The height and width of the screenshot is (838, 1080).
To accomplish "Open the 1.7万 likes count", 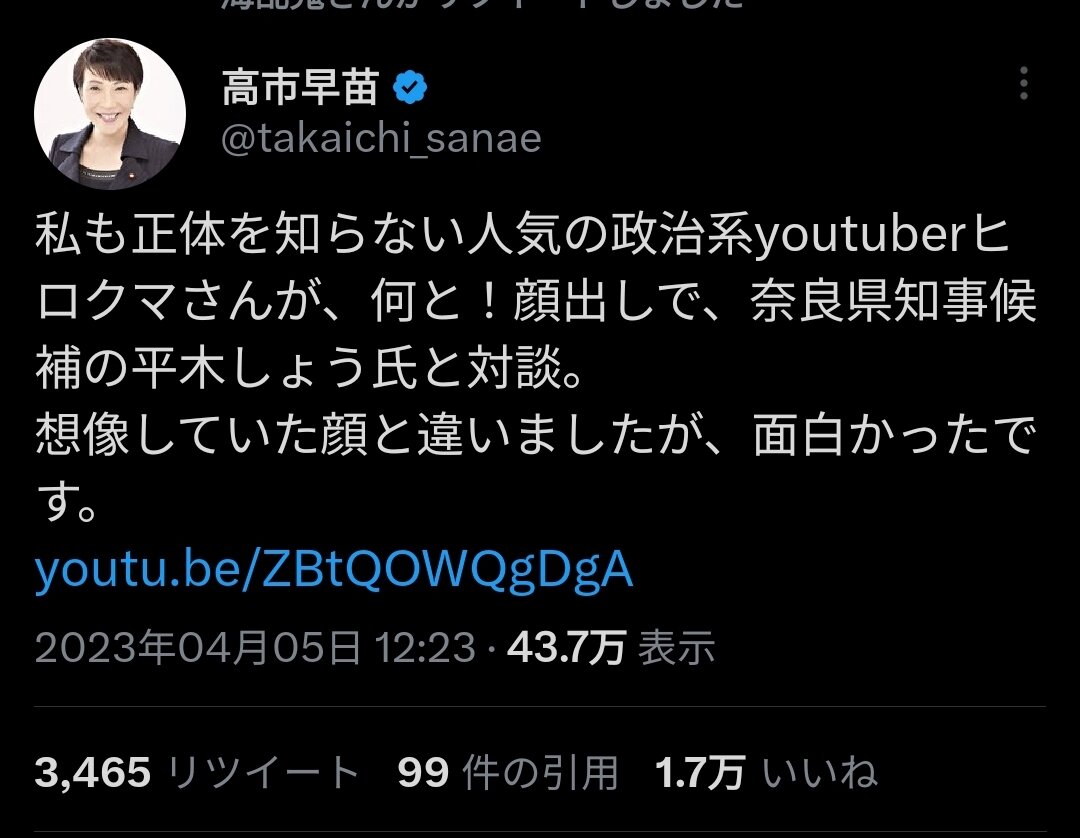I will click(x=700, y=772).
